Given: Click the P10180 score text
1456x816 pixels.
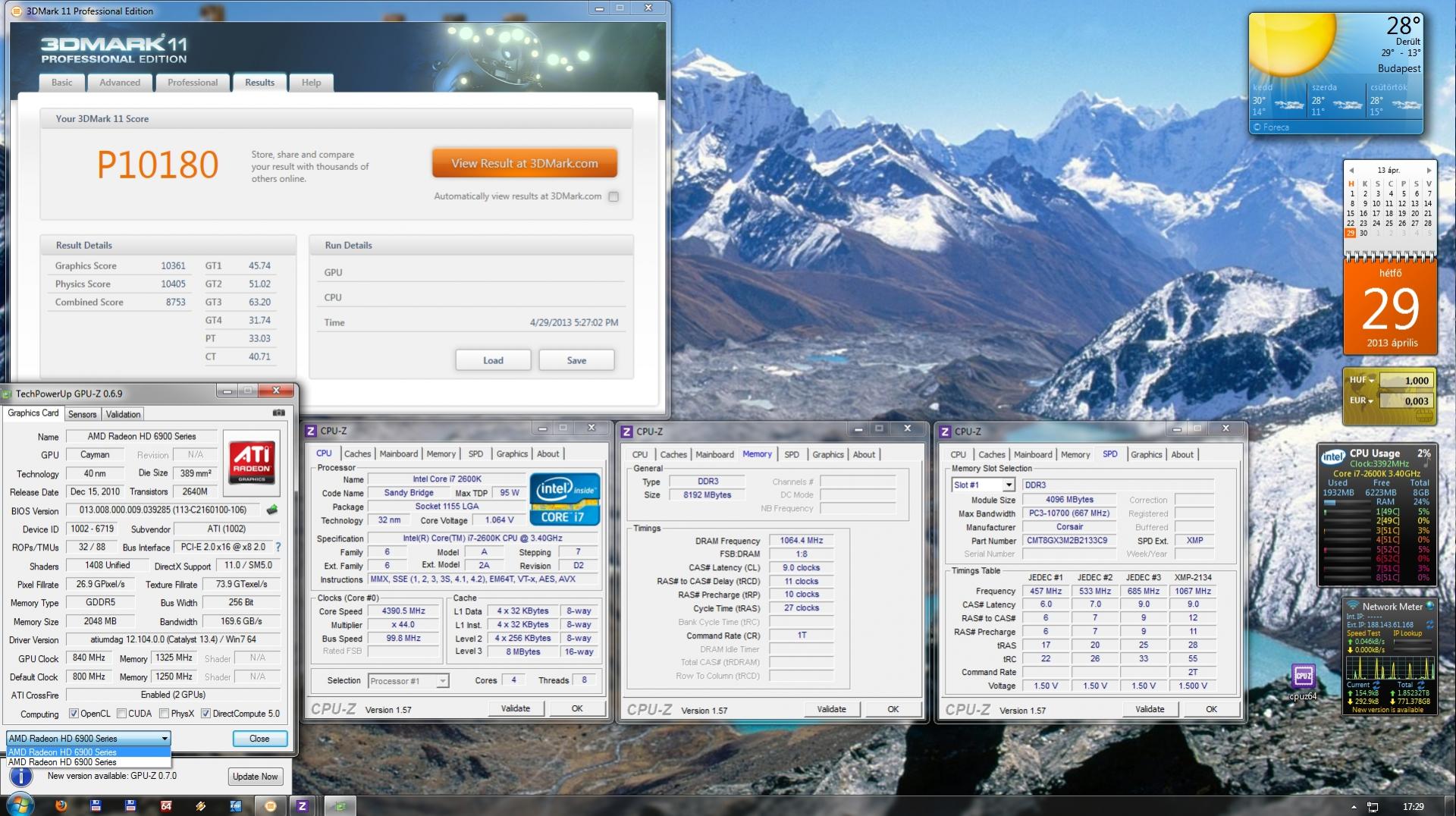Looking at the screenshot, I should click(158, 165).
